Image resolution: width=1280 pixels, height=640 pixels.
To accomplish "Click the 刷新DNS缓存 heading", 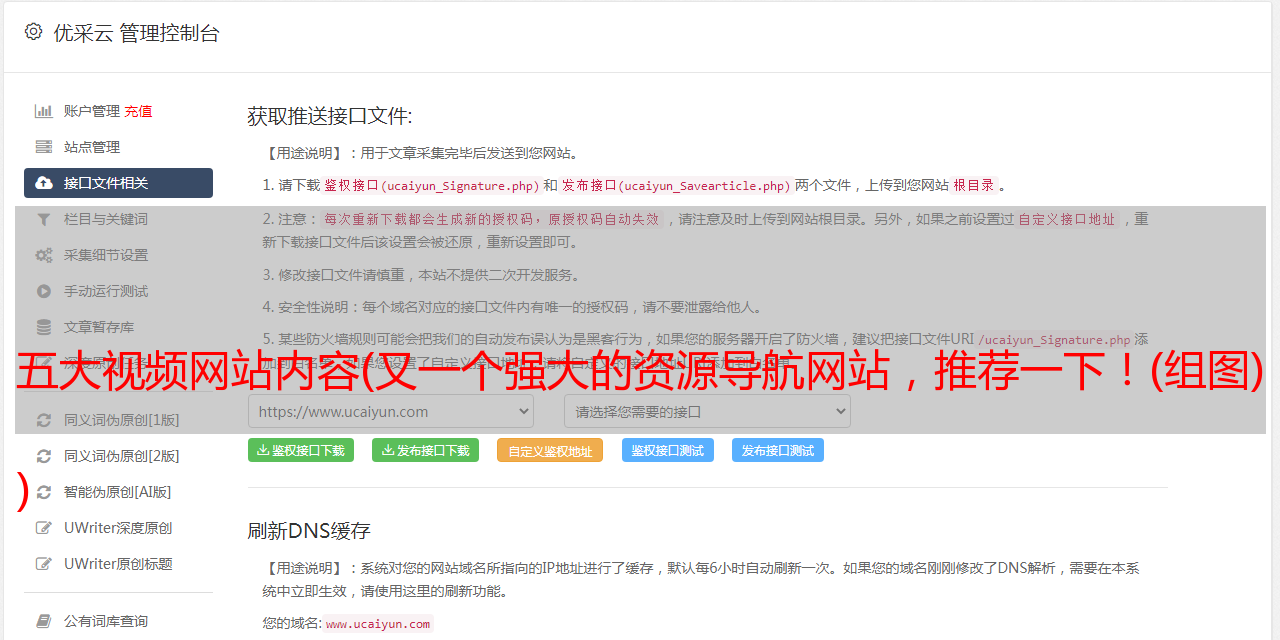I will point(310,530).
